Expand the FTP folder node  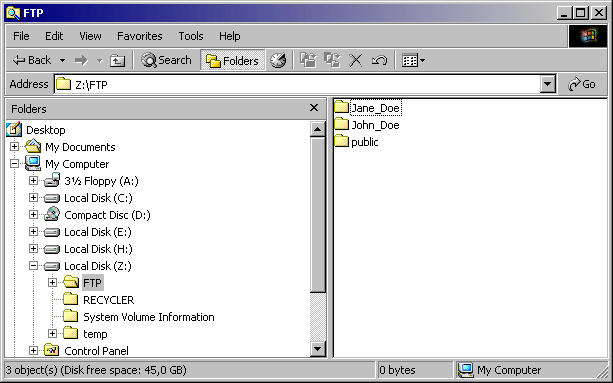coord(52,283)
